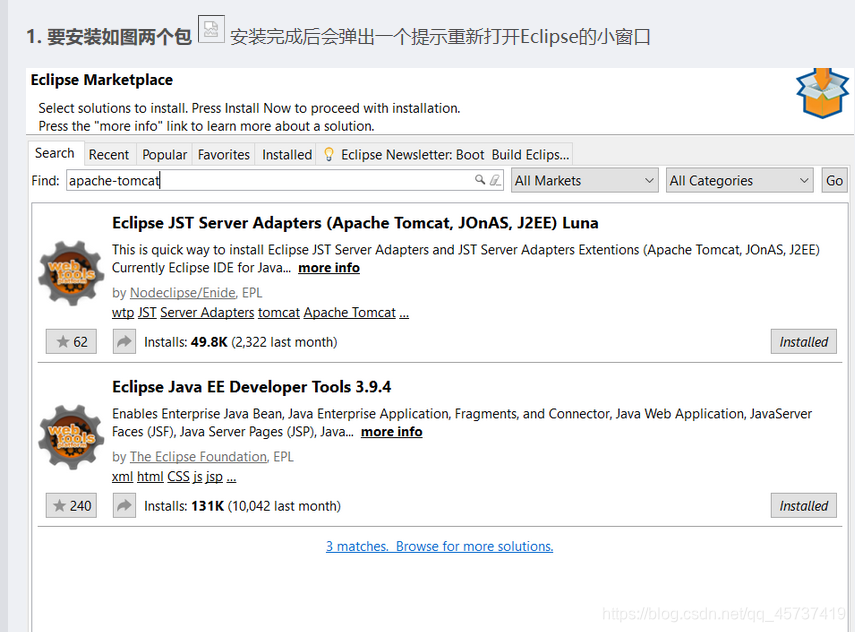Click the share arrow for JST Server Adapters
The image size is (855, 632).
[124, 342]
